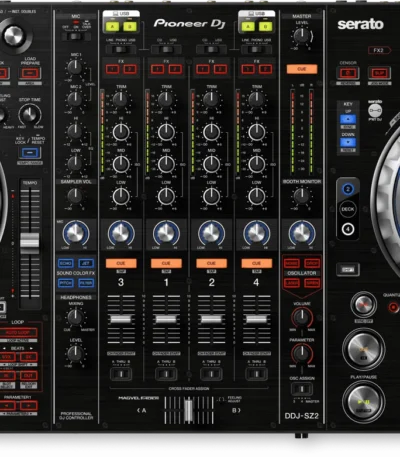Tap the PLAY/PAUSE button
The height and width of the screenshot is (457, 400).
click(x=364, y=402)
